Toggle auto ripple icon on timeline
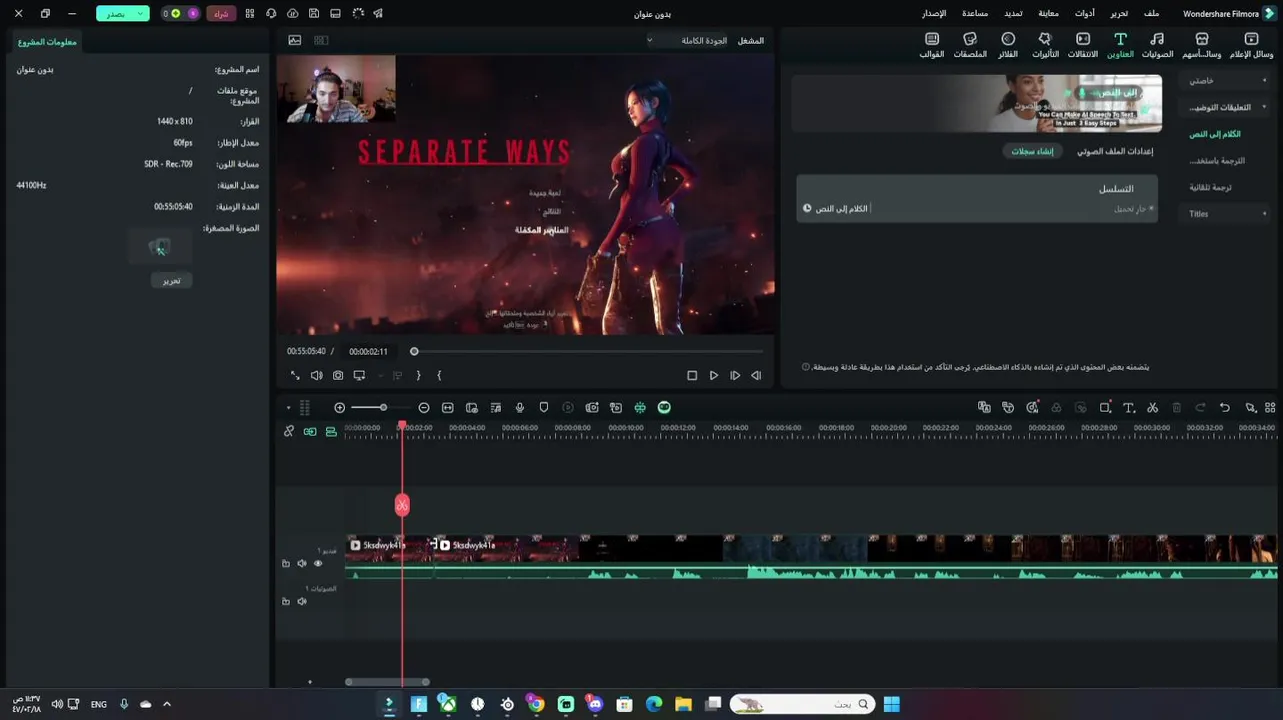 tap(310, 432)
